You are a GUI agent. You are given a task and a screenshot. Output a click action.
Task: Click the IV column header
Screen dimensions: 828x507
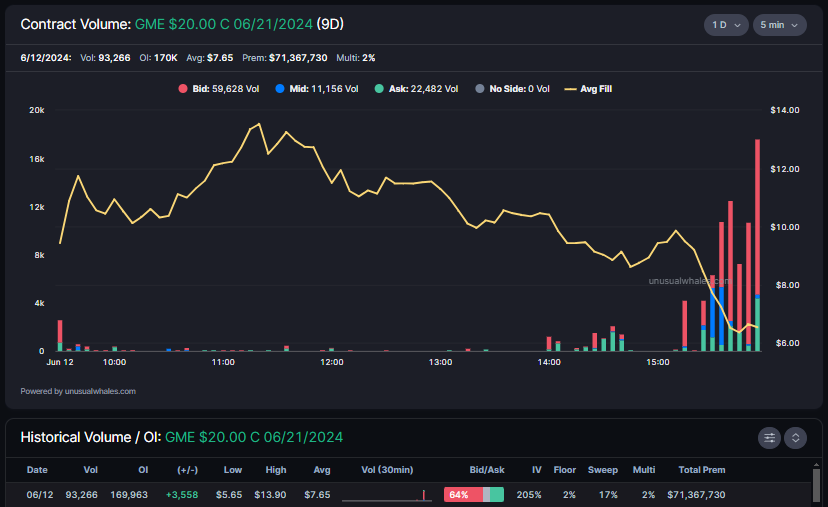click(x=537, y=470)
